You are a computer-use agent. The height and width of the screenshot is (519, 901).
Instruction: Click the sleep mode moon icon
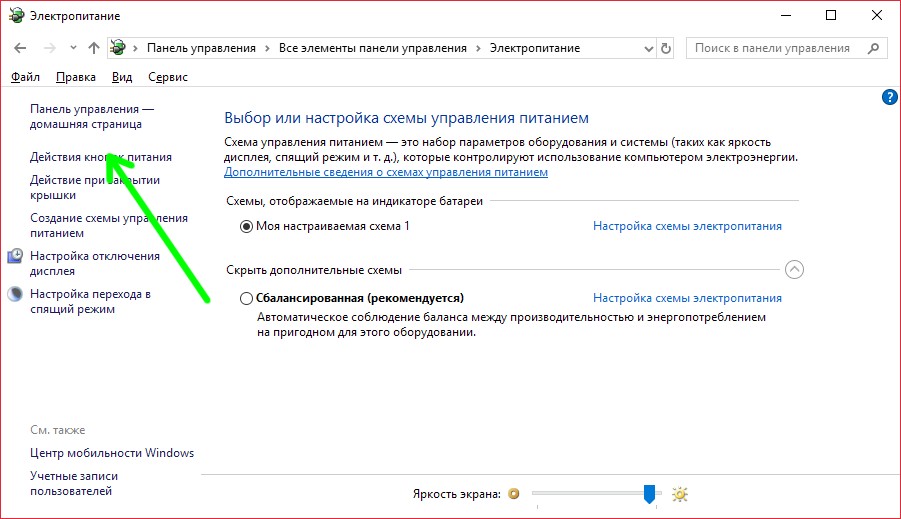pyautogui.click(x=16, y=294)
